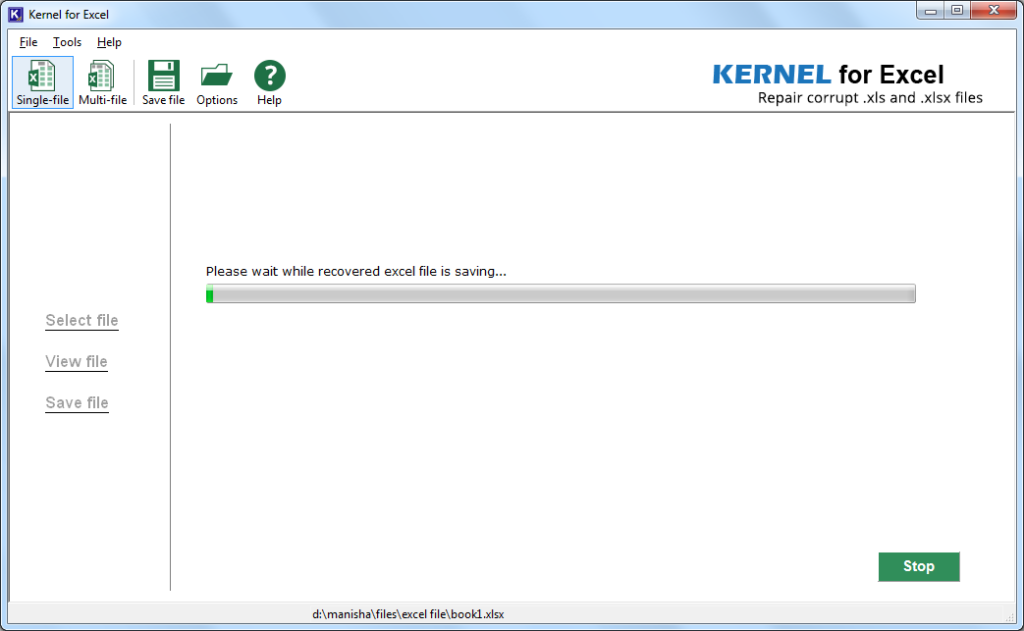Click the saving status message text
The height and width of the screenshot is (631, 1024).
click(355, 271)
